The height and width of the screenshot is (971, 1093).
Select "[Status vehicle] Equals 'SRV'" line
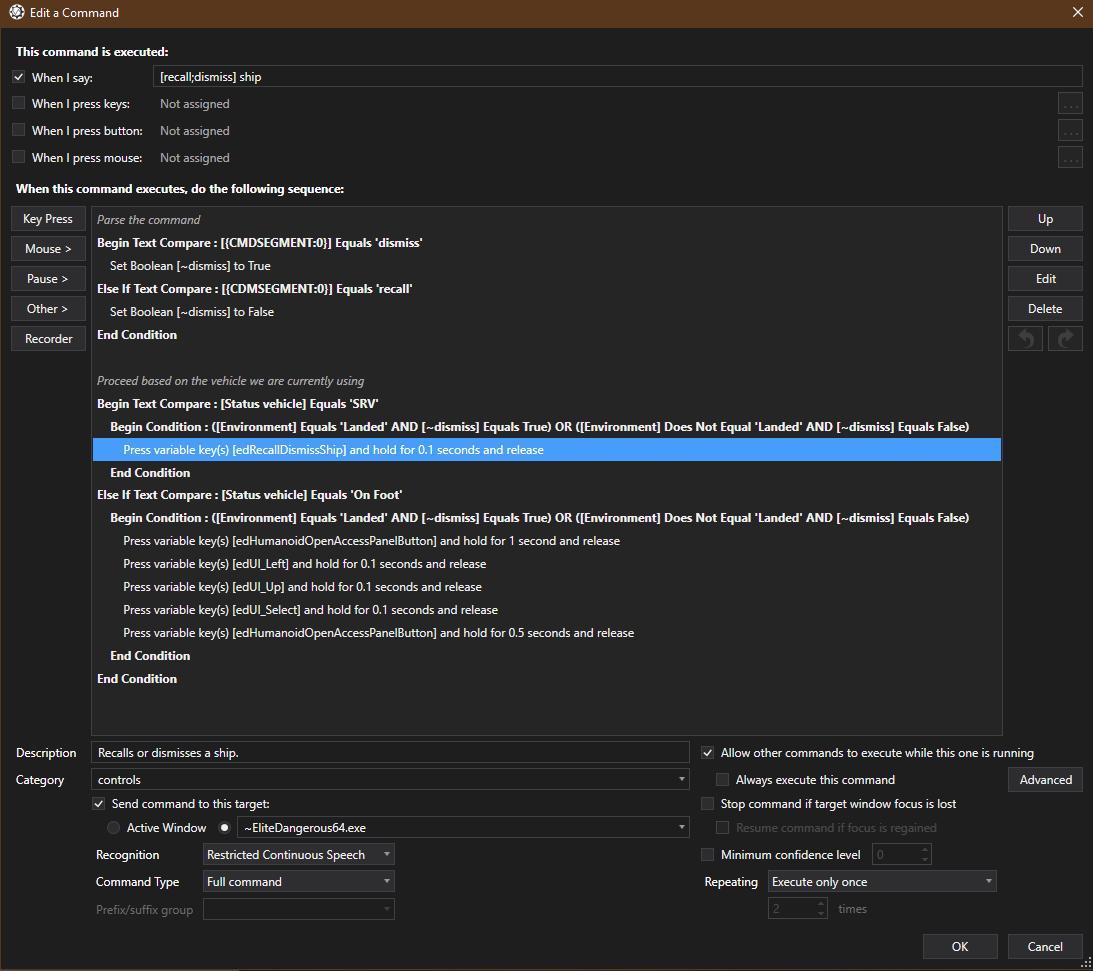(546, 404)
